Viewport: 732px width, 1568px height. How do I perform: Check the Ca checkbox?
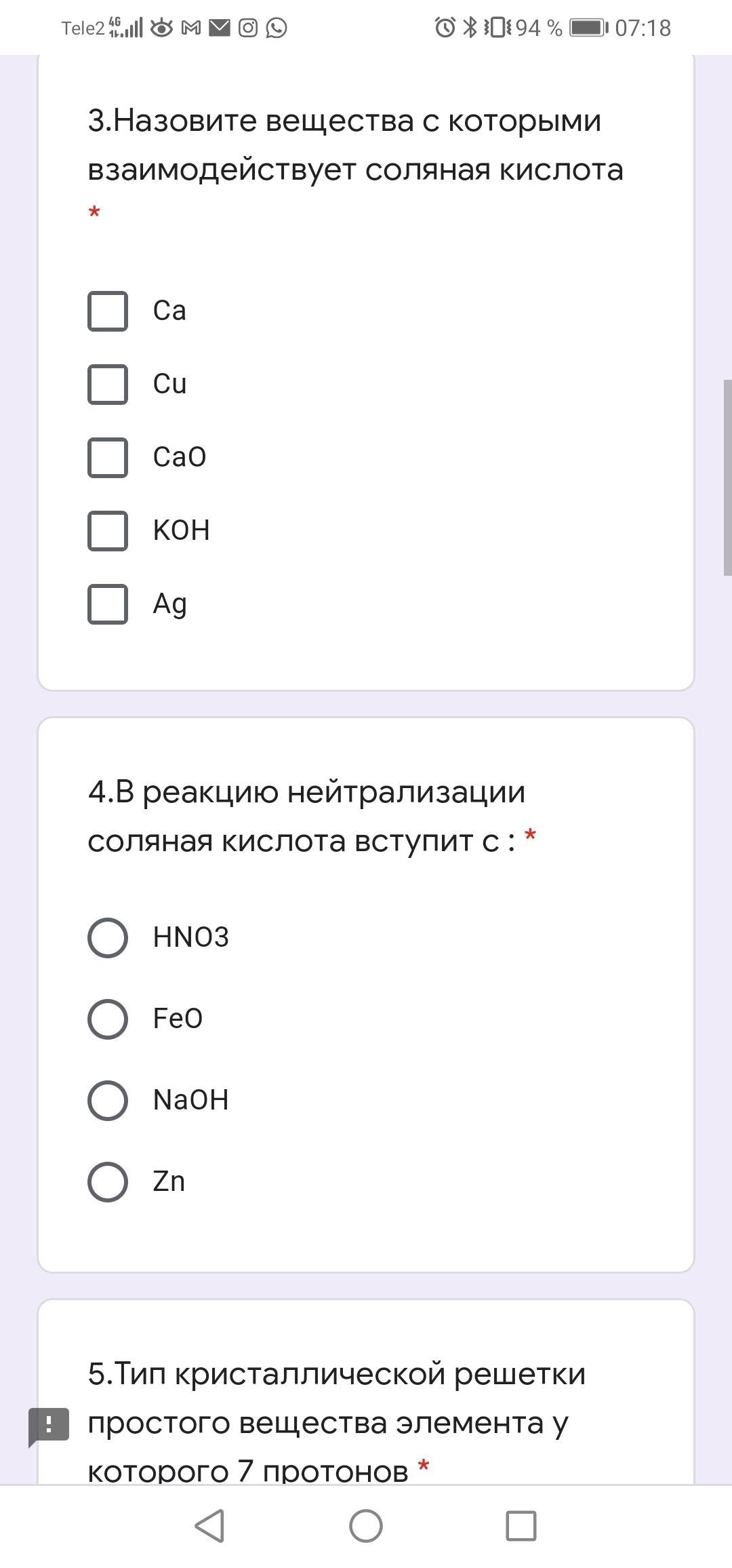click(108, 311)
